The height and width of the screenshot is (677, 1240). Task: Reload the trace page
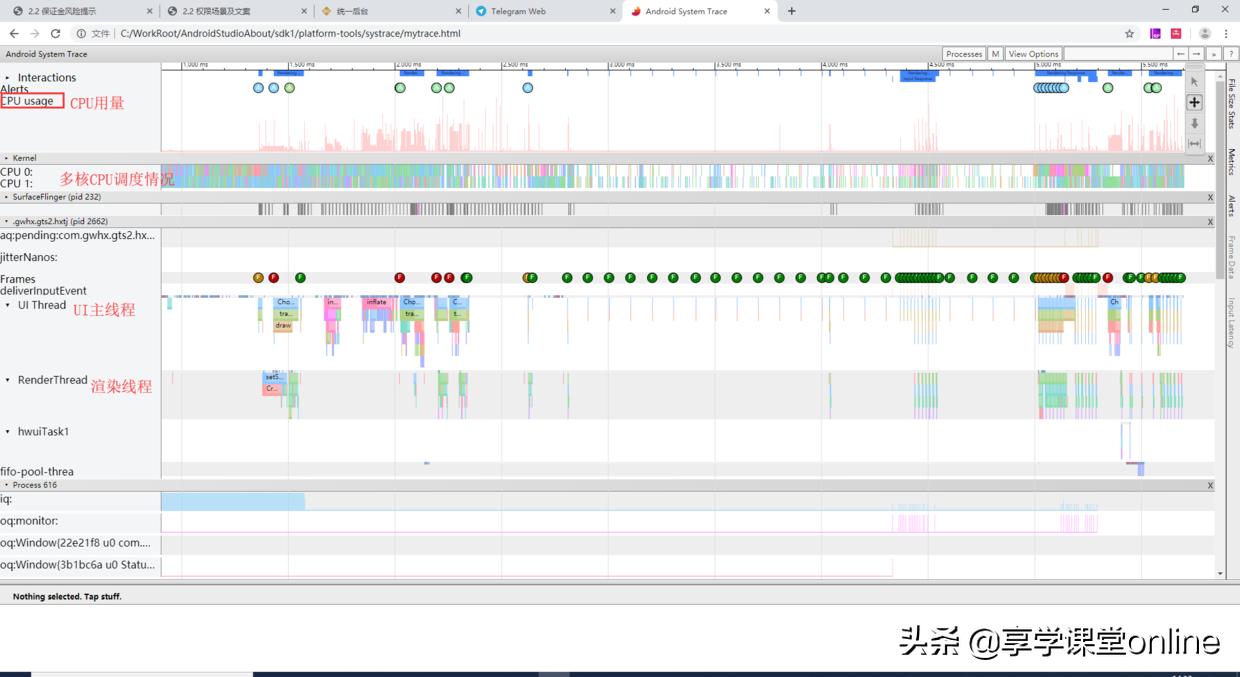tap(55, 33)
